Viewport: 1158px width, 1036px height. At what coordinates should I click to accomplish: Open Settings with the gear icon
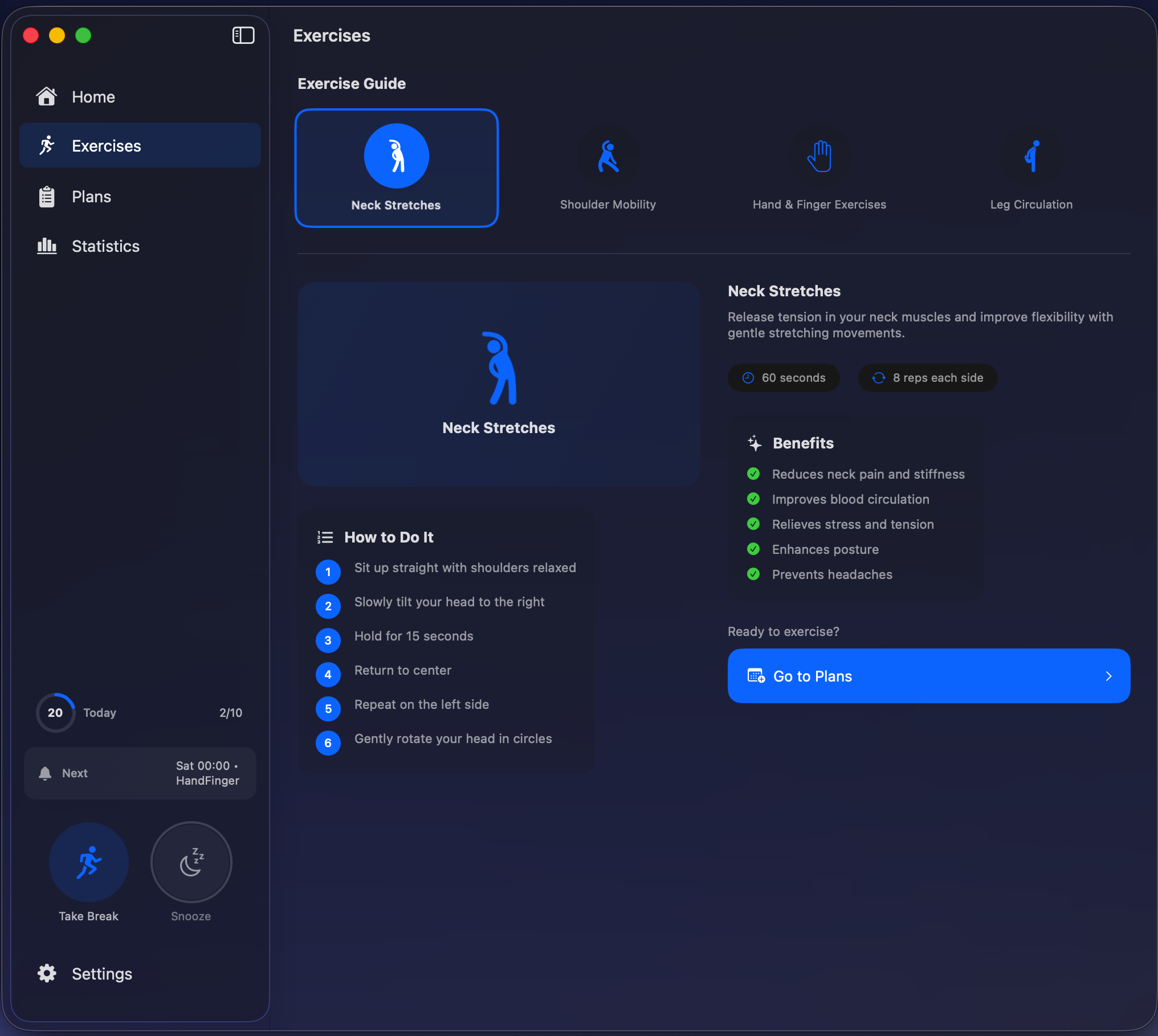[x=47, y=973]
